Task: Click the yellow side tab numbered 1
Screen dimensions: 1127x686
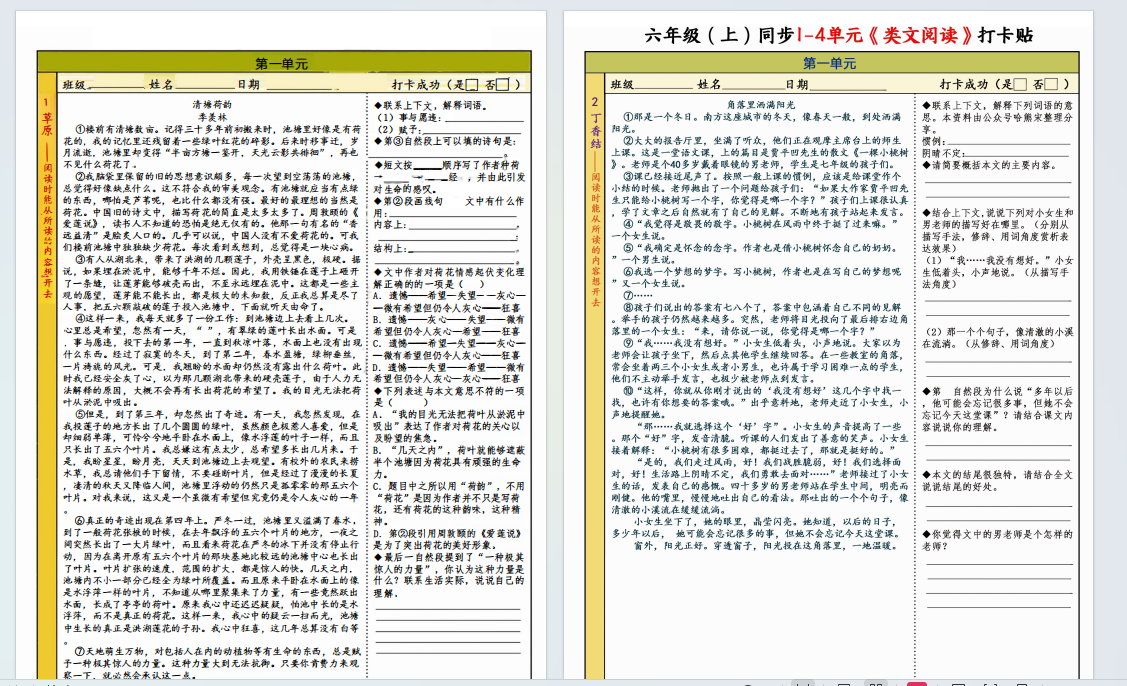Action: [47, 374]
